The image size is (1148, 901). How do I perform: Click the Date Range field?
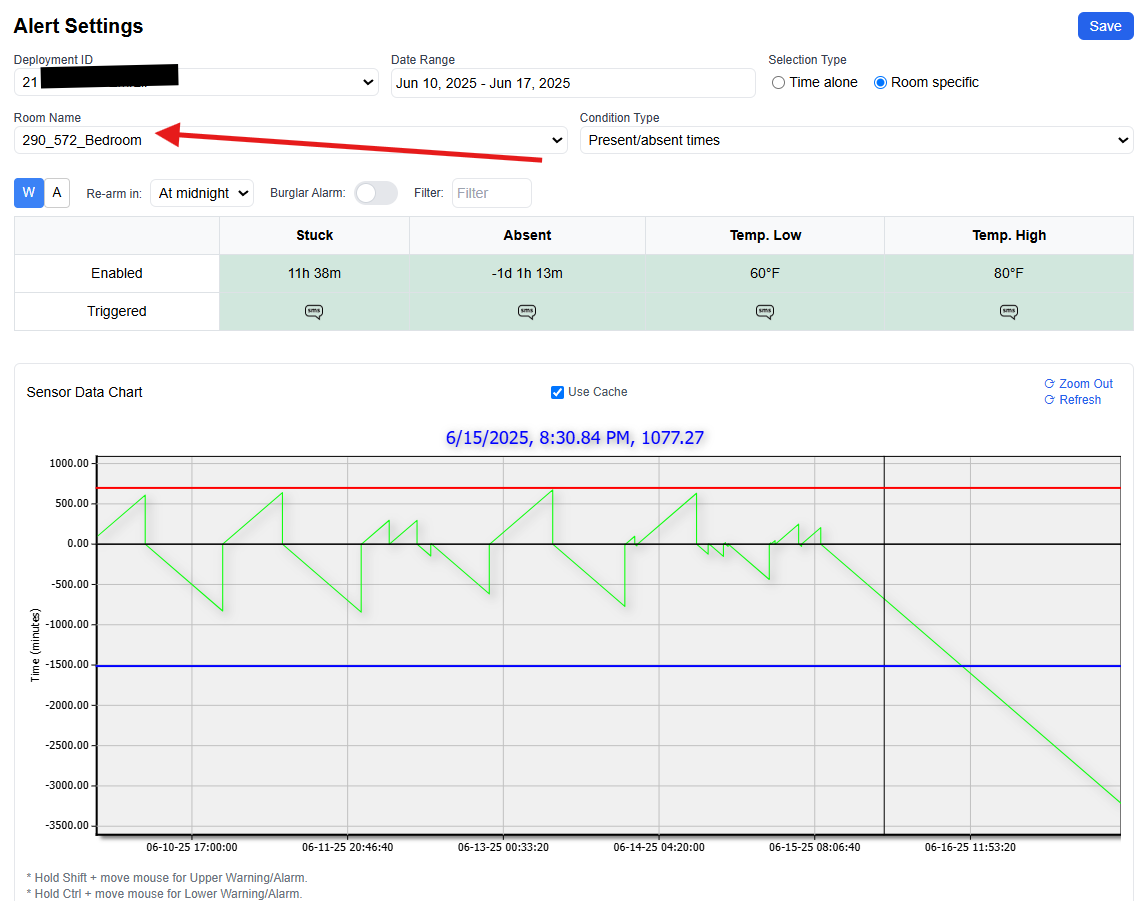[x=572, y=83]
